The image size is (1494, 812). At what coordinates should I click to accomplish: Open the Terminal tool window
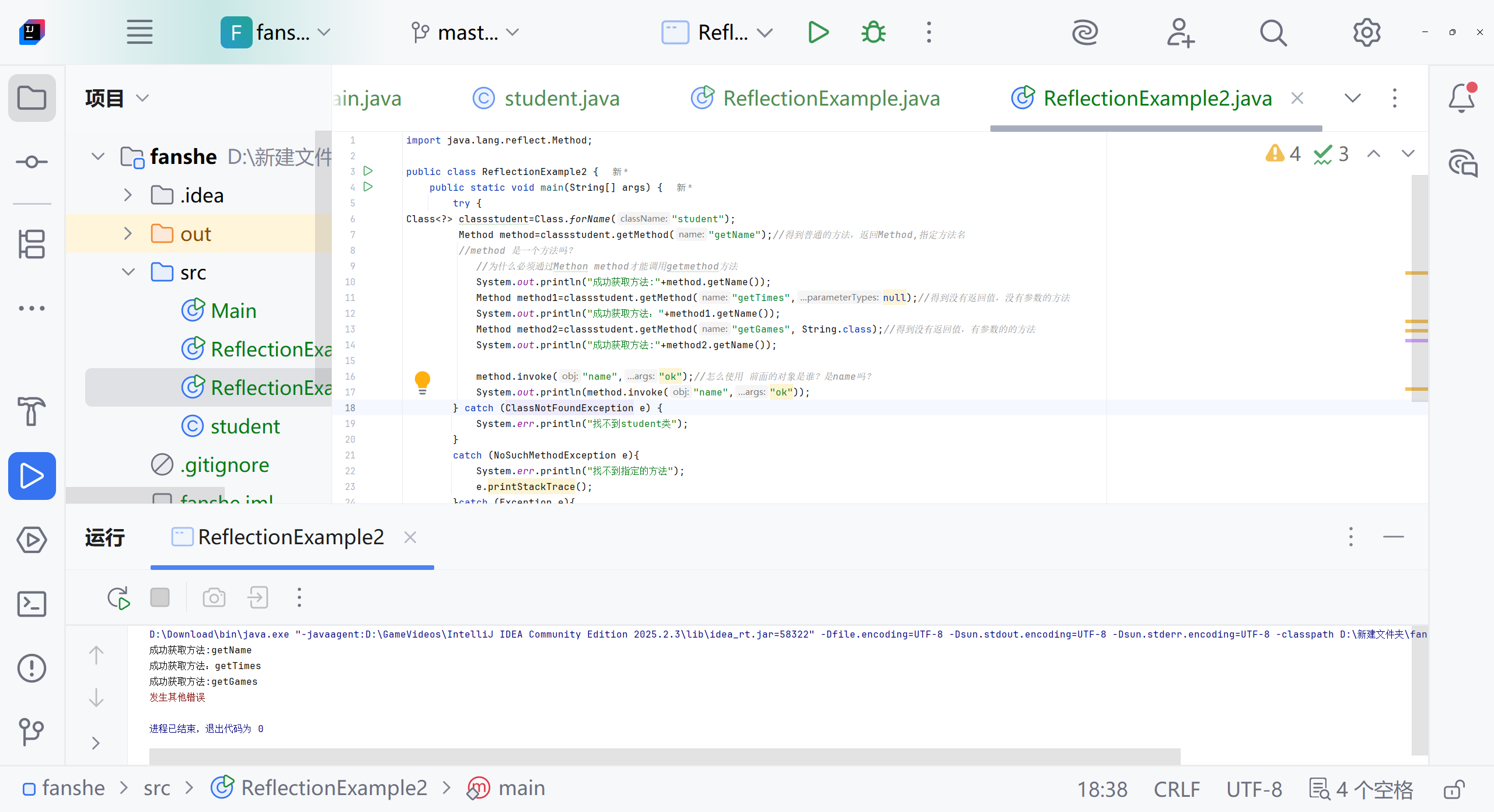[x=32, y=604]
